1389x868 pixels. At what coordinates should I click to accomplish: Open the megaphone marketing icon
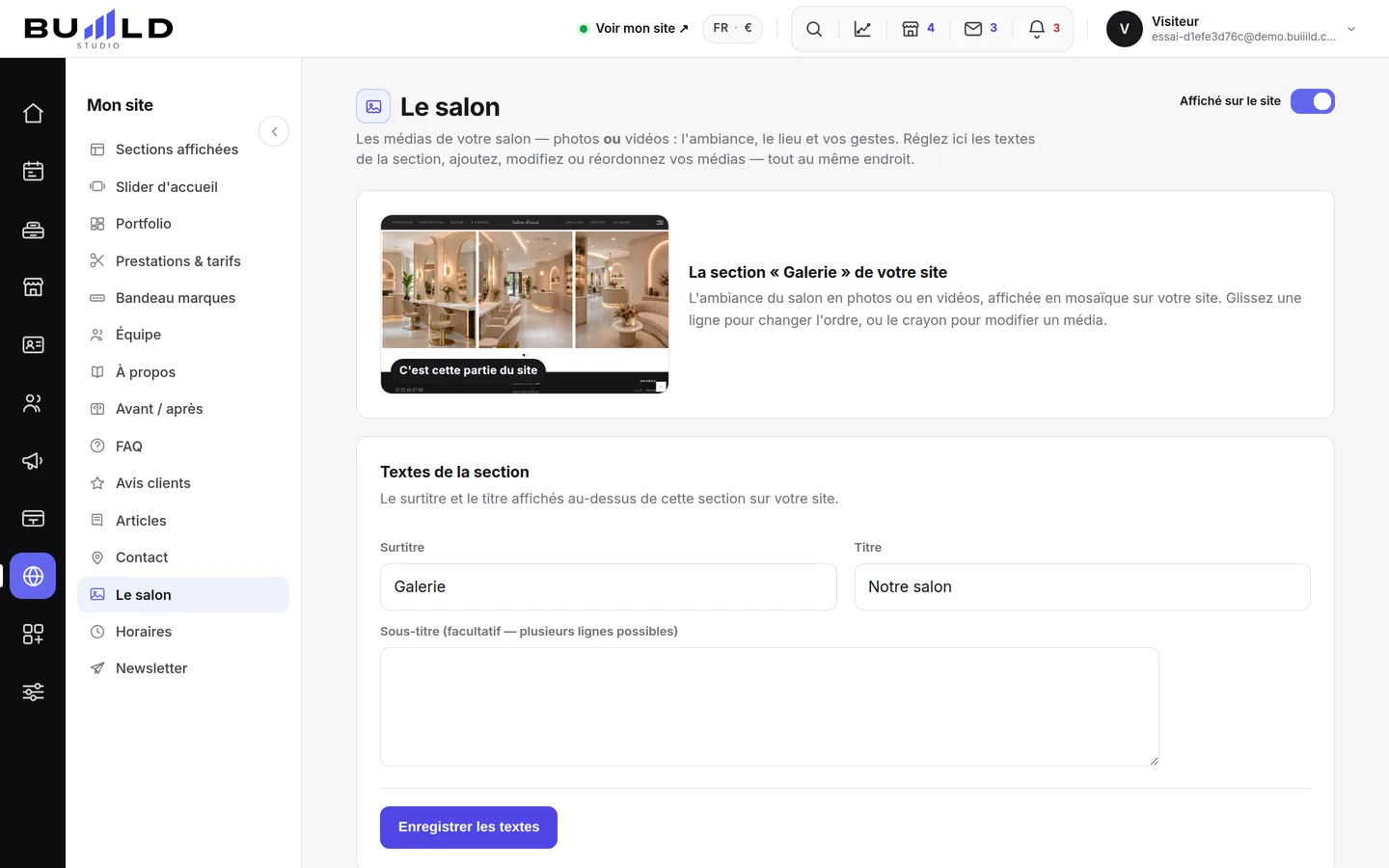tap(33, 461)
